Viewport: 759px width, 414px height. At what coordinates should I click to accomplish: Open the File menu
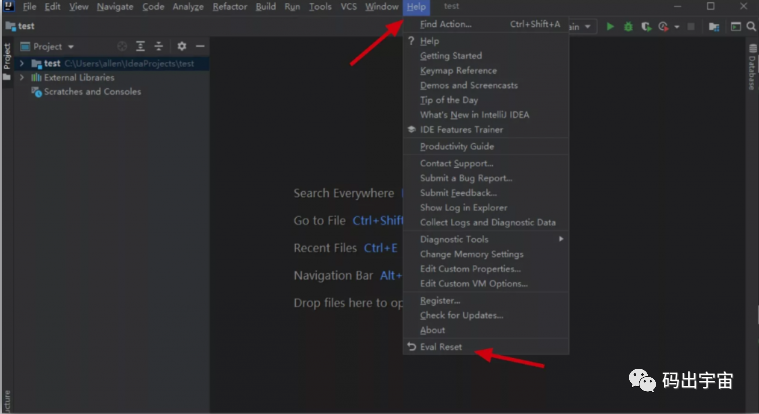(29, 7)
